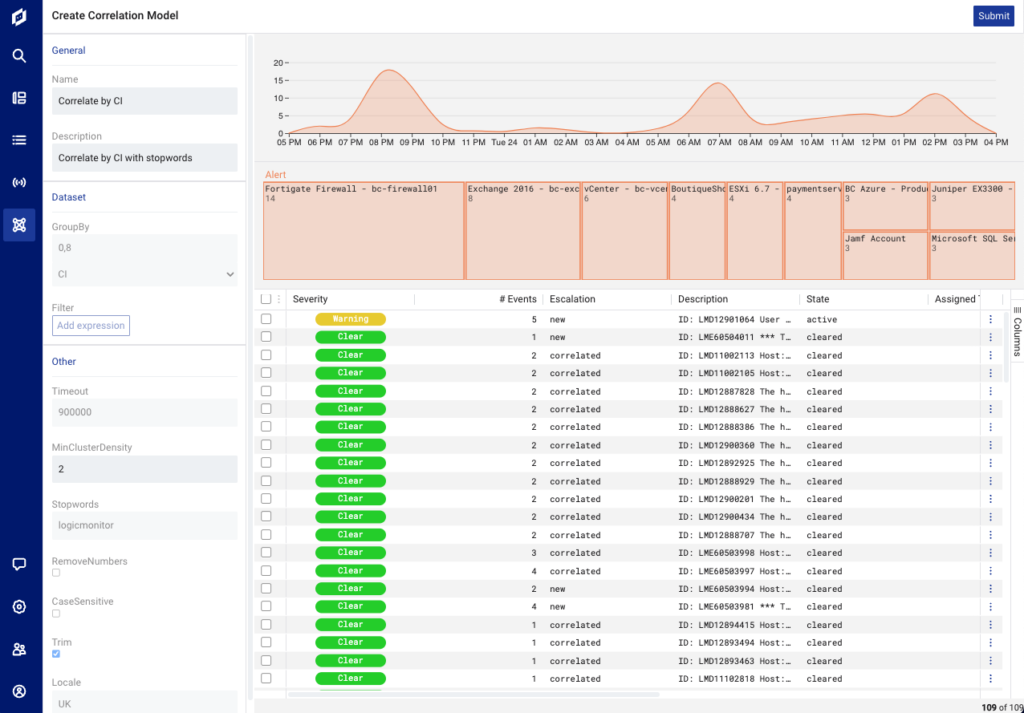The width and height of the screenshot is (1024, 713).
Task: Click into the Description field
Action: (x=144, y=158)
